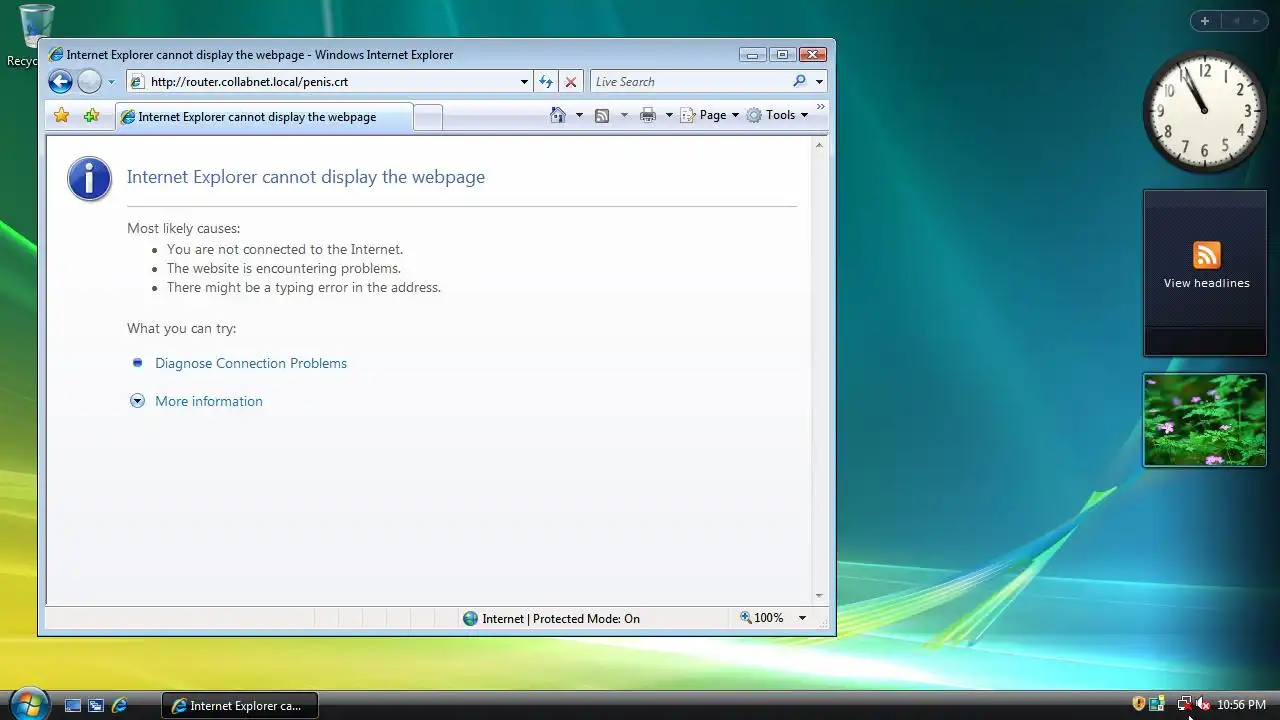Expand the Home button dropdown arrow
Image resolution: width=1280 pixels, height=720 pixels.
[579, 115]
